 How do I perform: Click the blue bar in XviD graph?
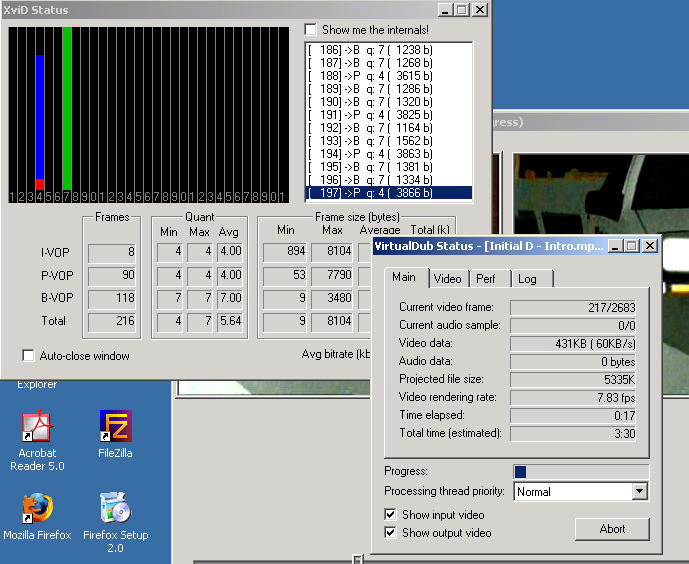pos(40,116)
